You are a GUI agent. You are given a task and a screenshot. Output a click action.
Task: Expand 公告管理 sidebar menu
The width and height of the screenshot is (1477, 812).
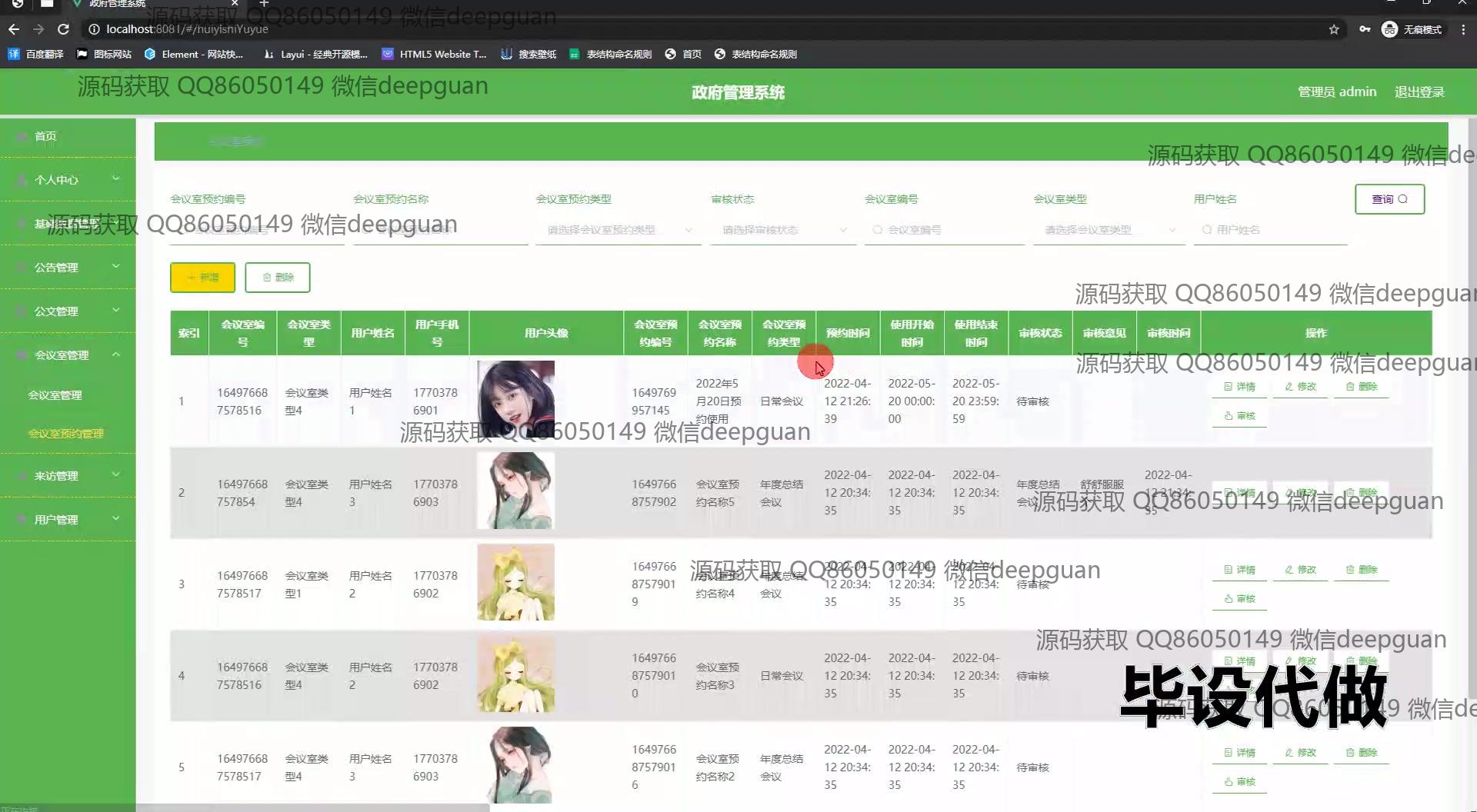[68, 268]
